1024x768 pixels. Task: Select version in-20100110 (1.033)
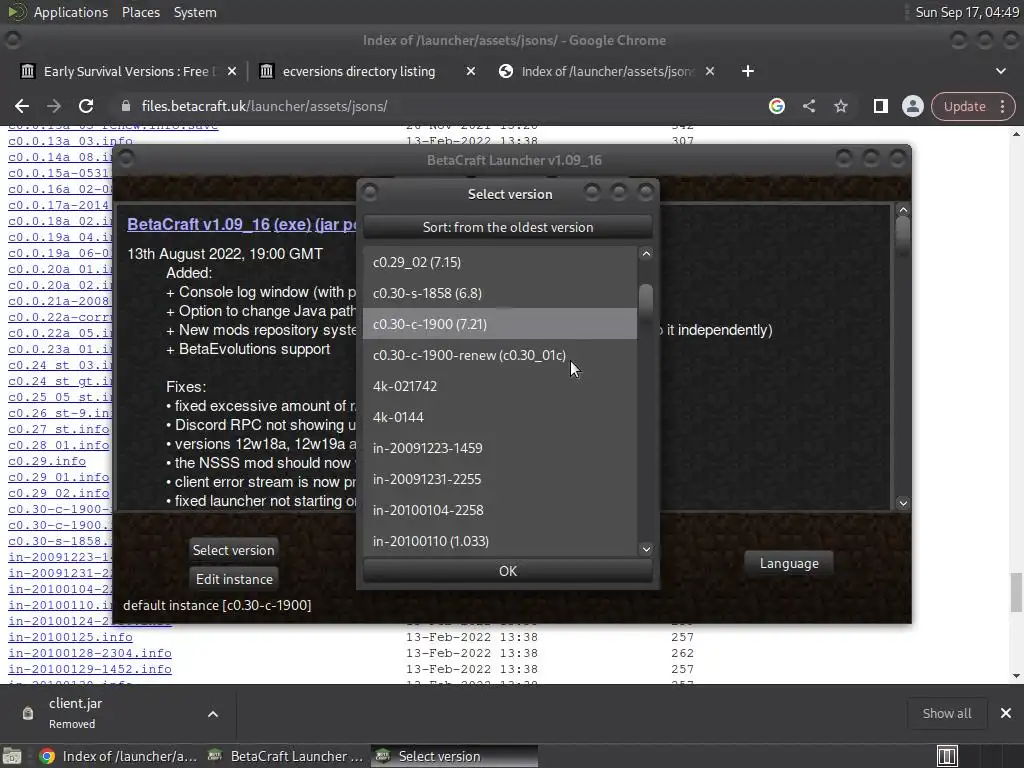500,541
